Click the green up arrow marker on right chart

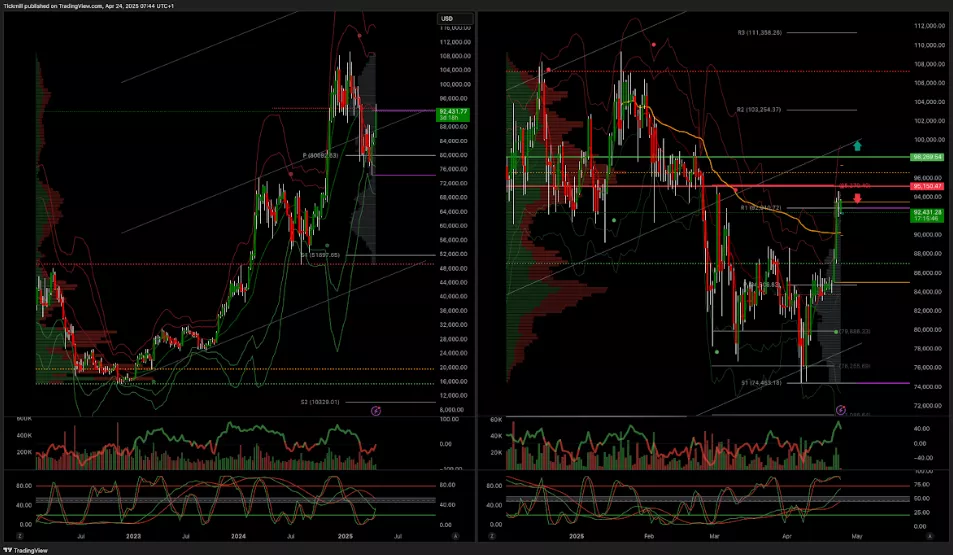coord(857,146)
